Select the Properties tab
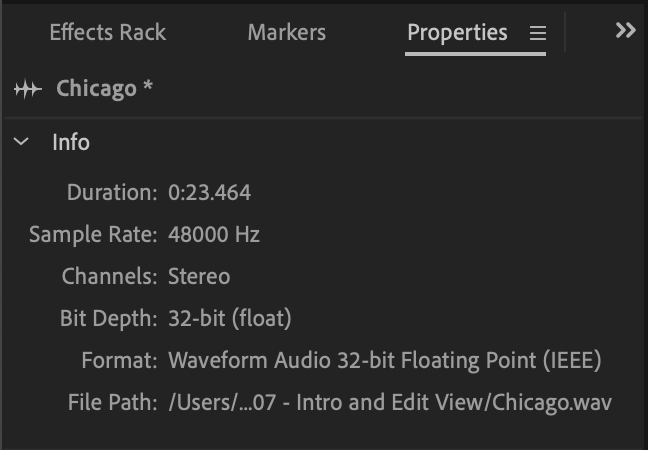Image resolution: width=648 pixels, height=450 pixels. [457, 32]
